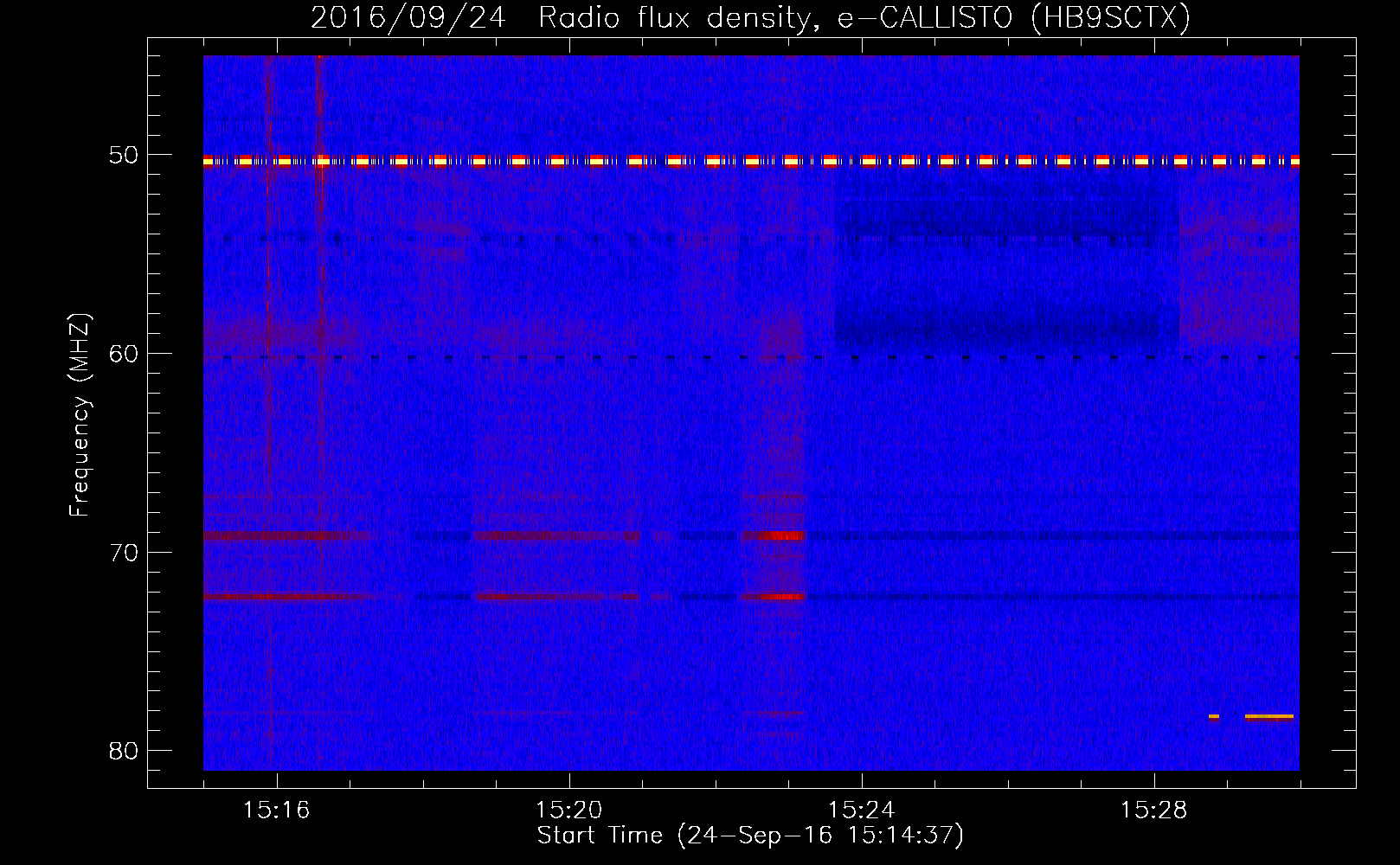Click the 80 frequency tick label
The width and height of the screenshot is (1400, 865).
[x=124, y=750]
